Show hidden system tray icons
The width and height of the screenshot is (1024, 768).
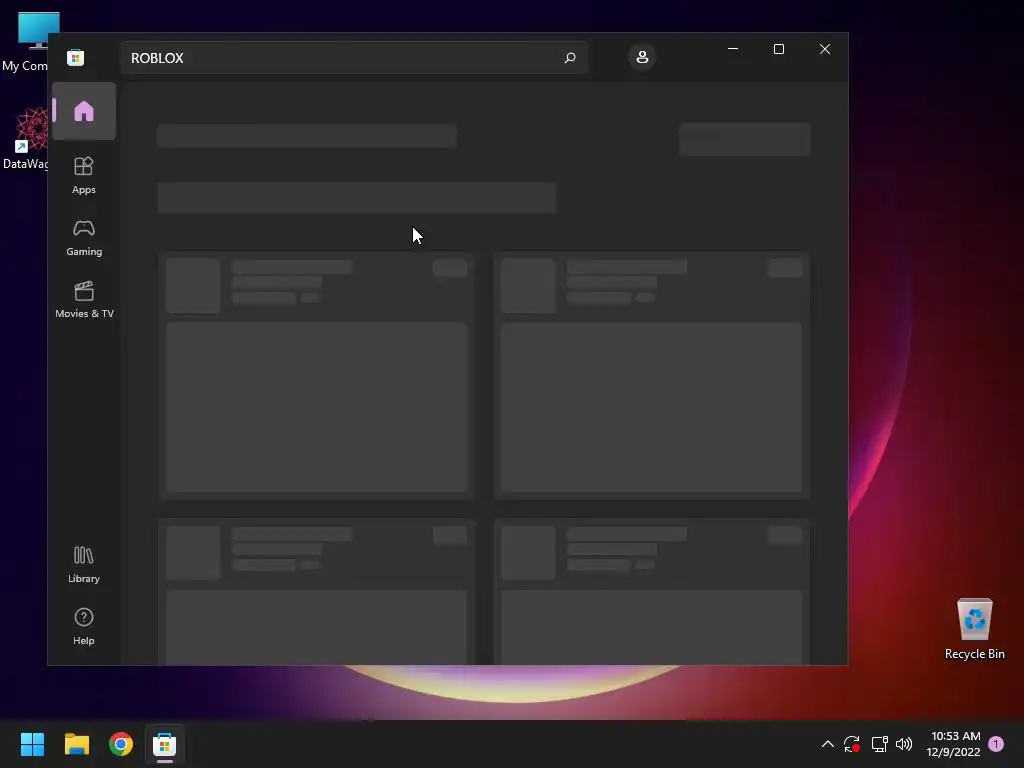coord(827,744)
